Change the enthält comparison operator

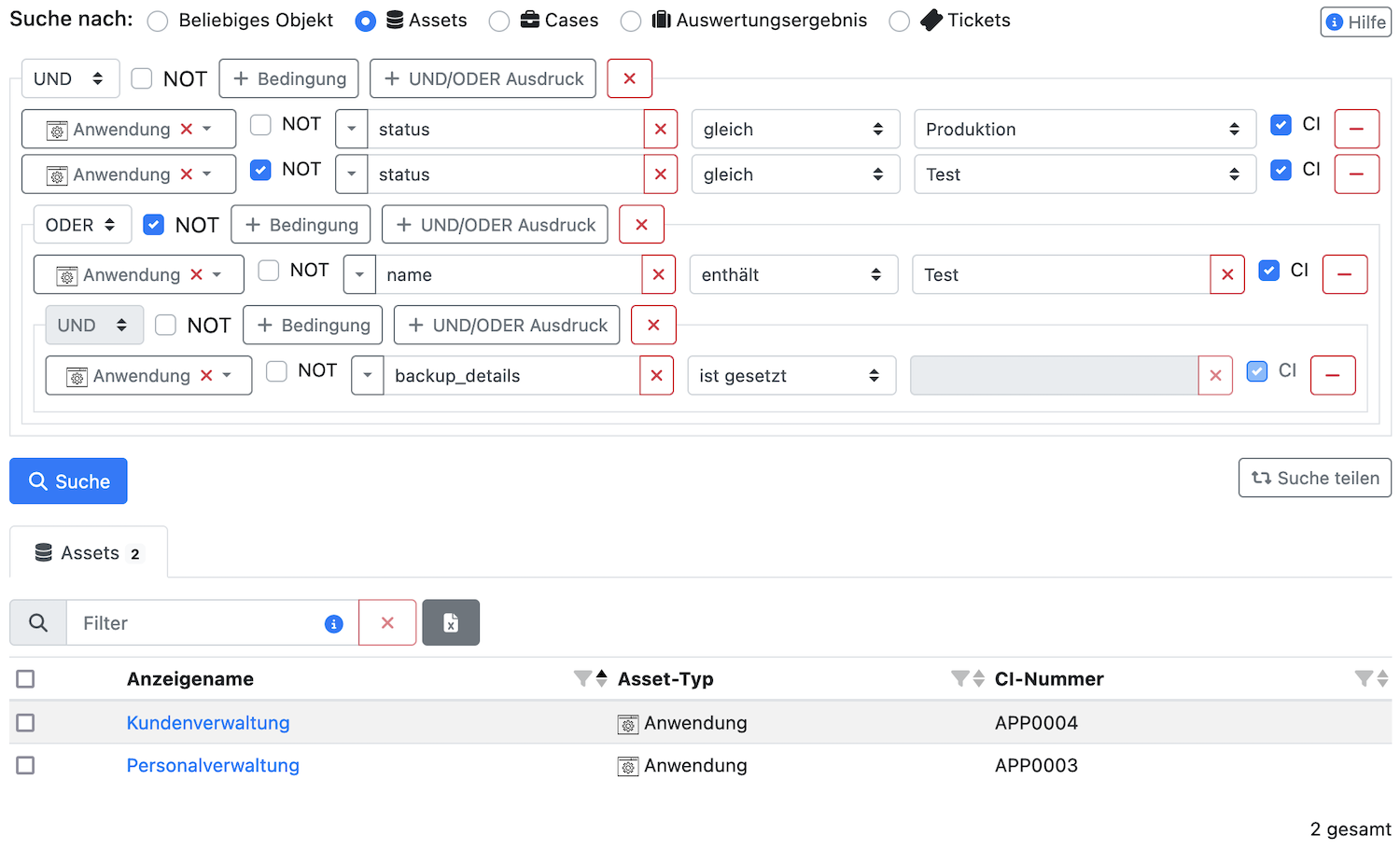pos(793,274)
